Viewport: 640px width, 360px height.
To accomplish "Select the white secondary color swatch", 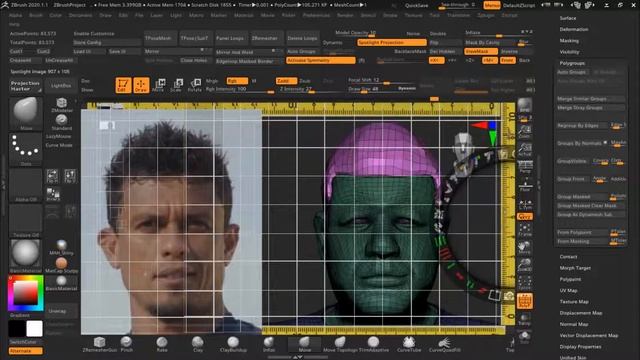I will pyautogui.click(x=34, y=329).
